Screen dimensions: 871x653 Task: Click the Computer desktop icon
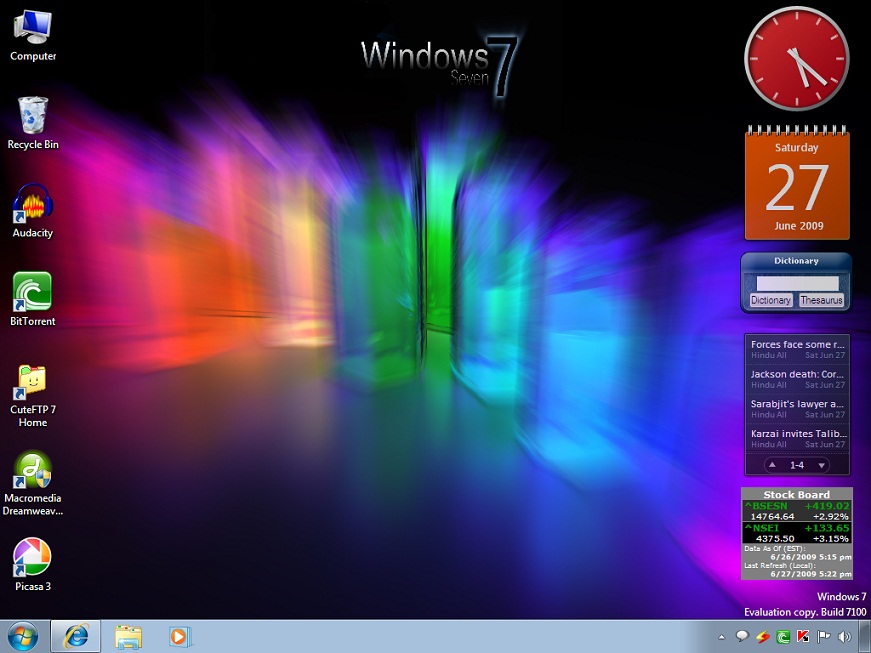32,28
